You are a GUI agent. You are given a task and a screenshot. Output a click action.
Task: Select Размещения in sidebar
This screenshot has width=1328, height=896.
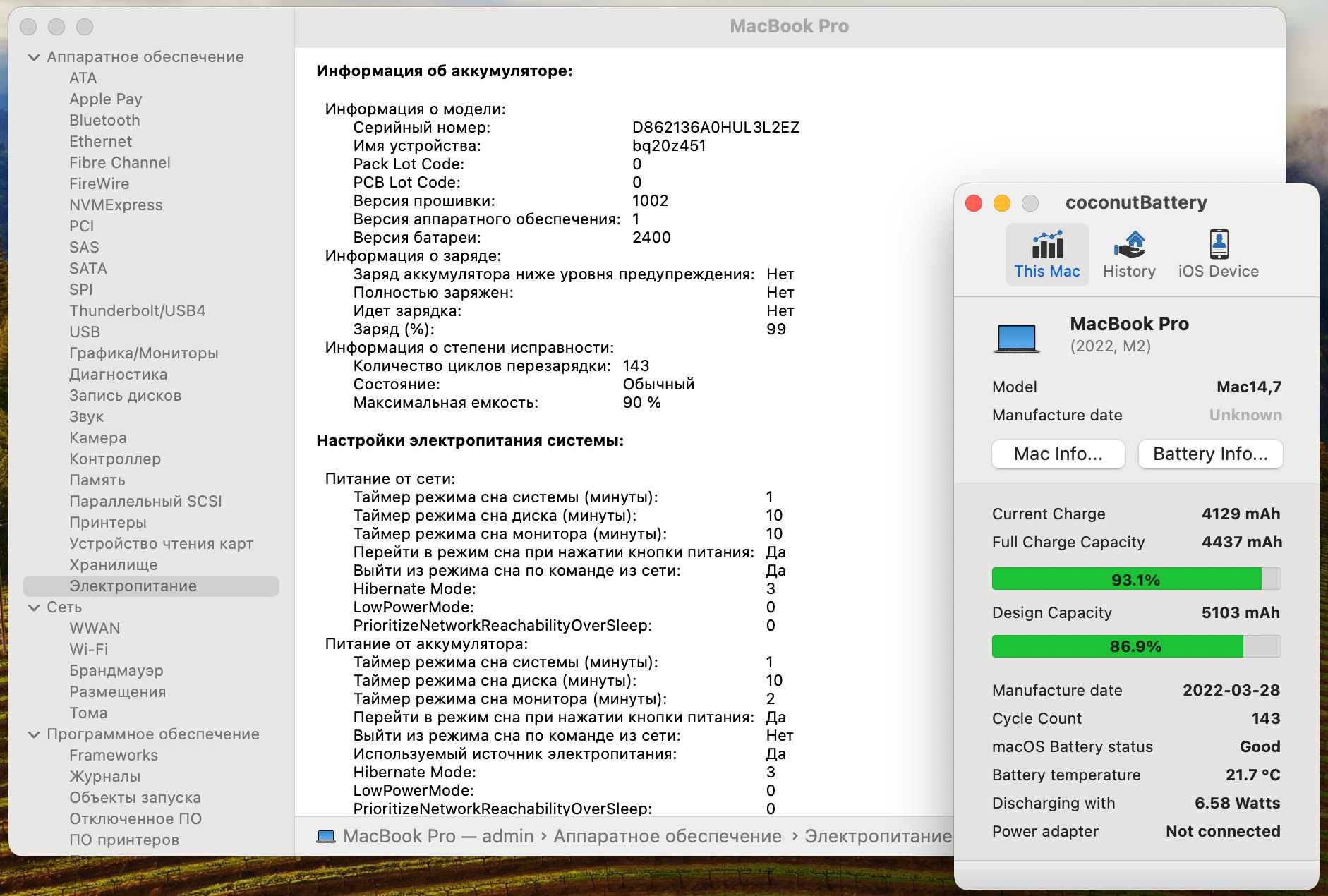(x=118, y=692)
